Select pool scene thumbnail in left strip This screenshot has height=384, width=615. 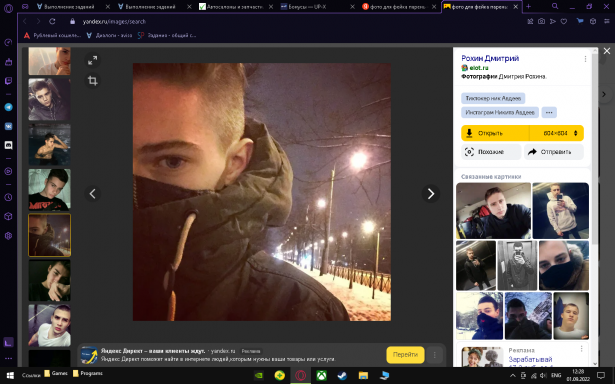pos(49,145)
